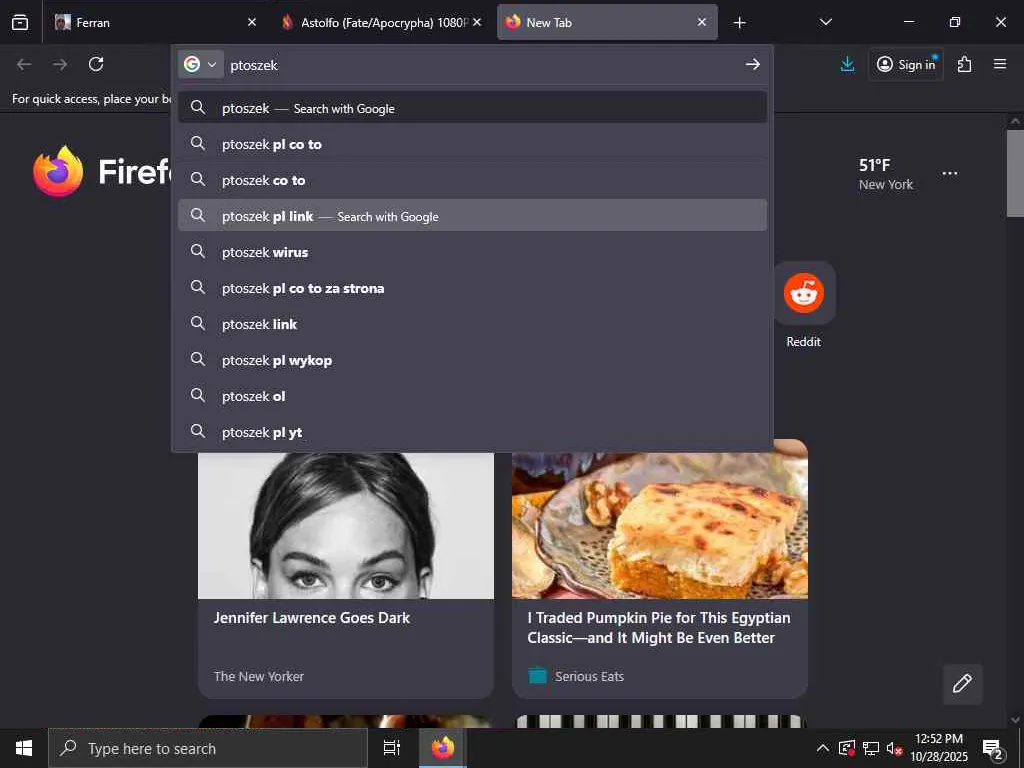1024x768 pixels.
Task: Go back with the back arrow
Action: click(x=24, y=64)
